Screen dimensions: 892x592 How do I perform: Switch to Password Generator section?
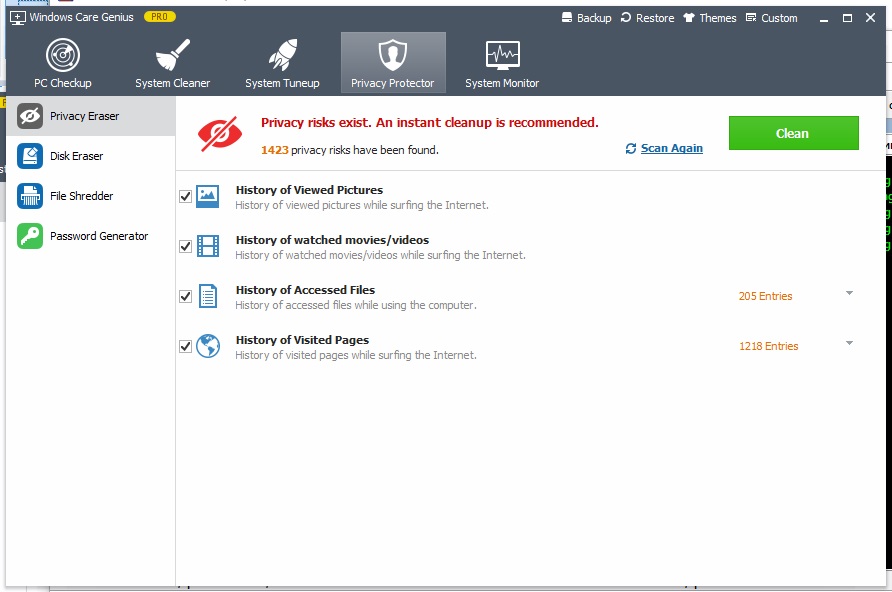click(x=99, y=236)
